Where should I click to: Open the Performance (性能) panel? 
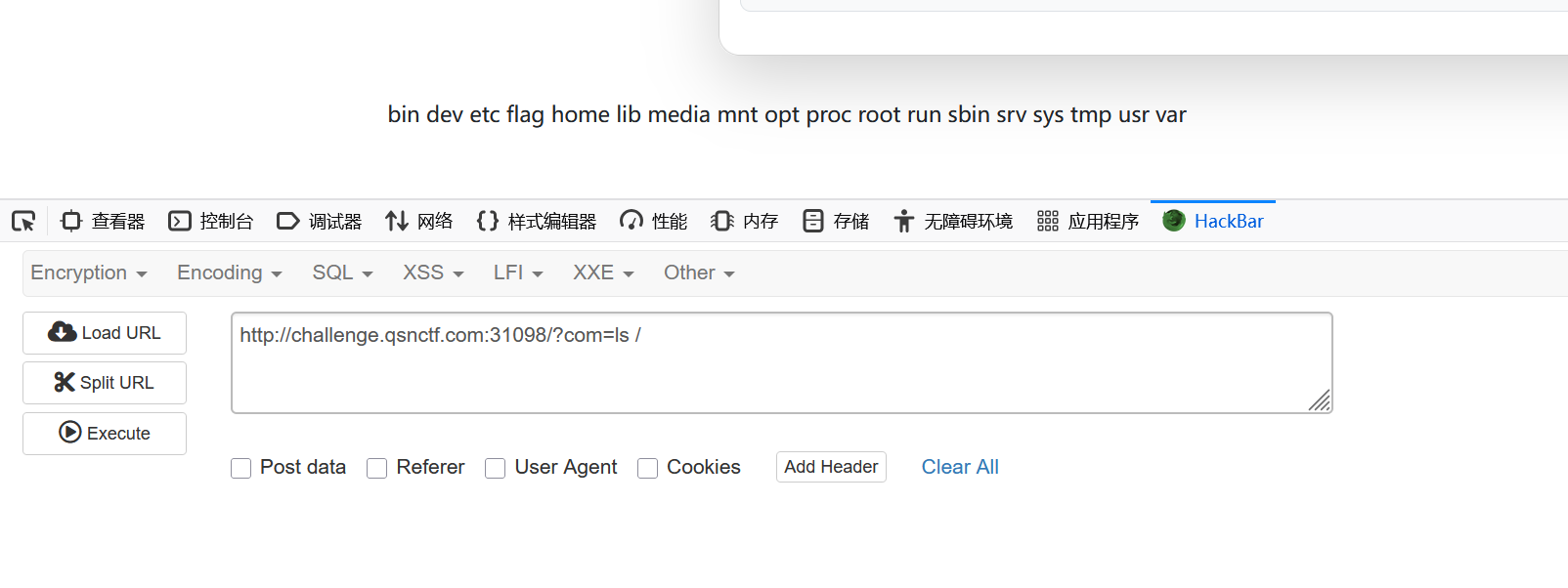(654, 222)
